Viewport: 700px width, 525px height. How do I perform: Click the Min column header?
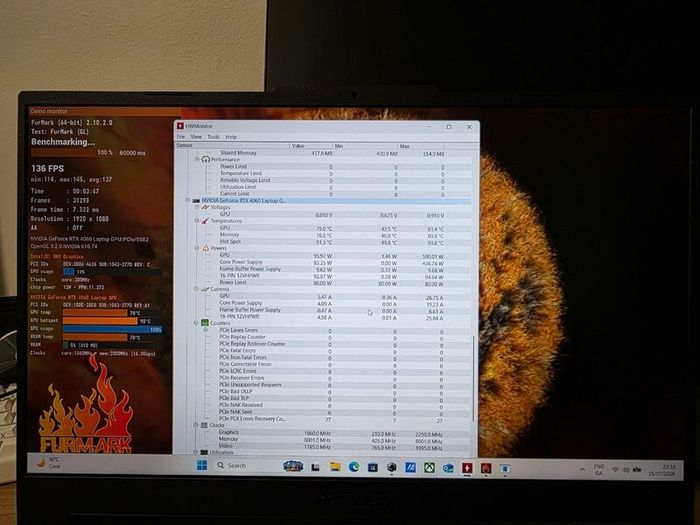365,146
